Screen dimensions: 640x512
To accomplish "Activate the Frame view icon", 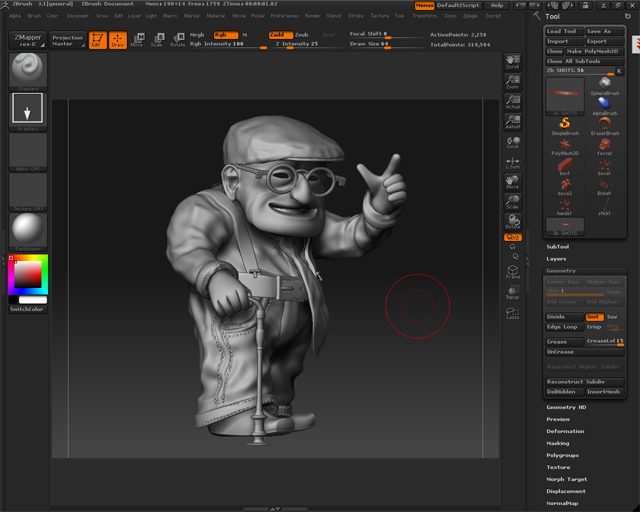I will click(513, 272).
